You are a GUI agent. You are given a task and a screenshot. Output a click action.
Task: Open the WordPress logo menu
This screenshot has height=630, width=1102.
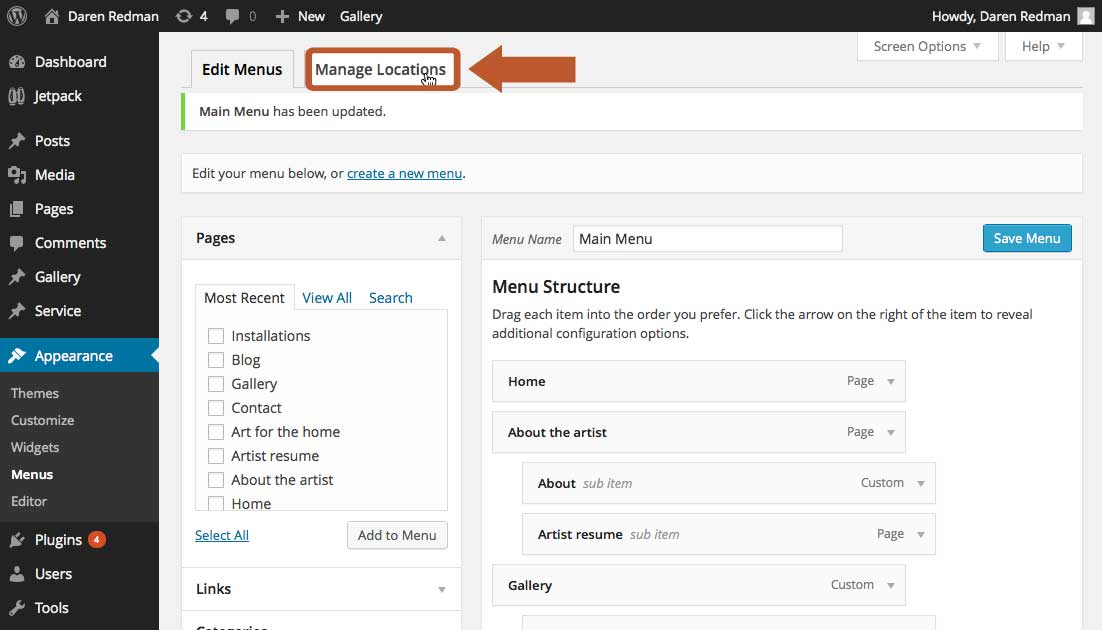coord(17,15)
